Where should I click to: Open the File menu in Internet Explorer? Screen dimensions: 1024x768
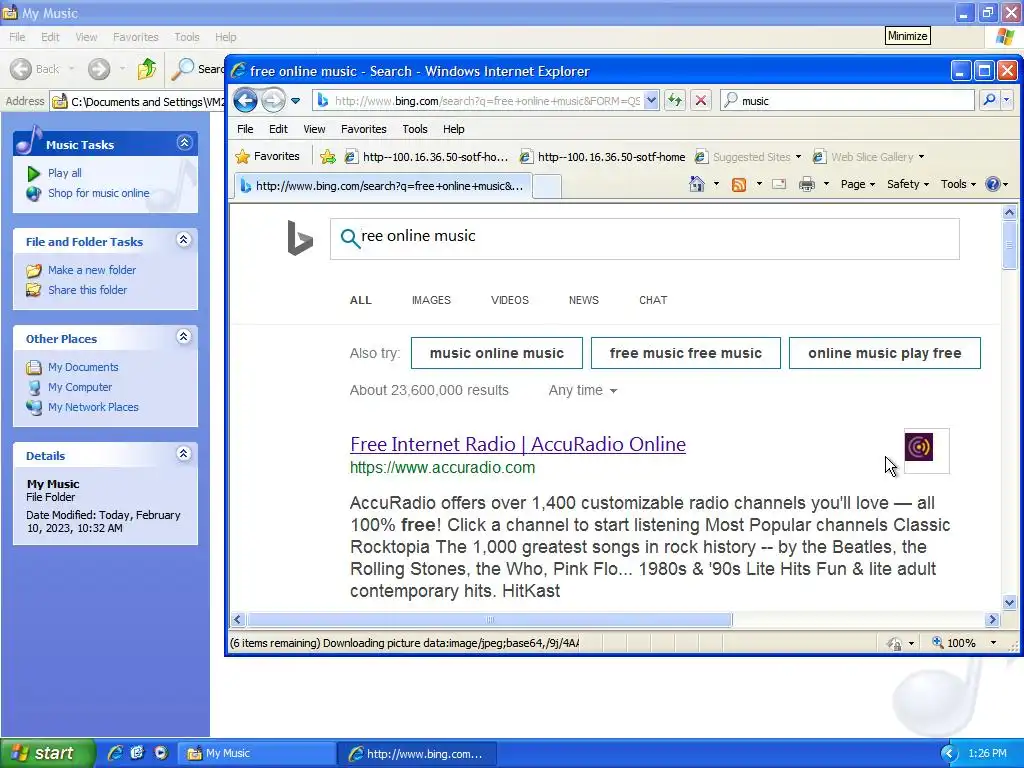click(245, 129)
